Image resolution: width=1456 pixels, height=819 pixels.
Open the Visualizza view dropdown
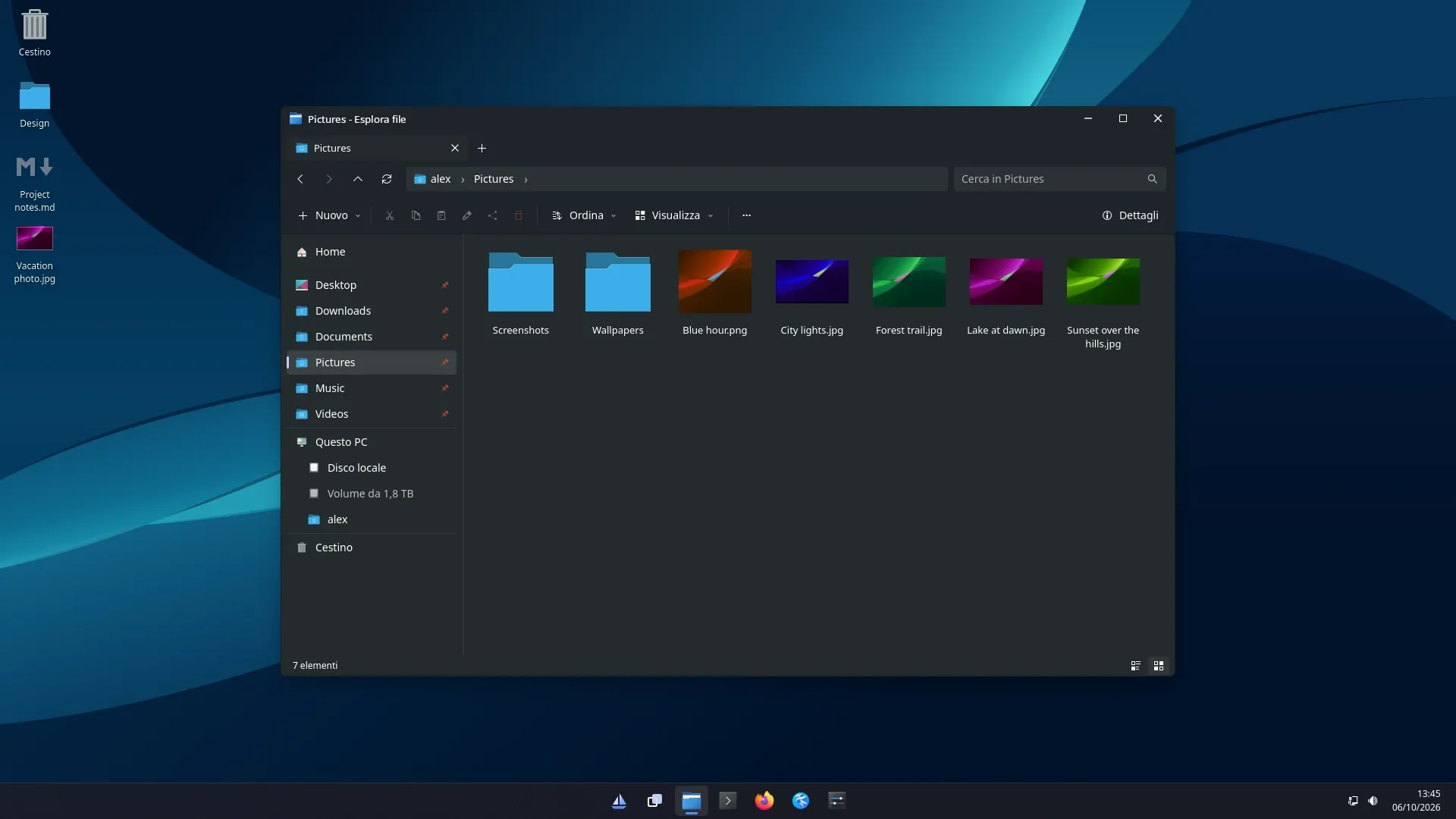click(x=674, y=215)
